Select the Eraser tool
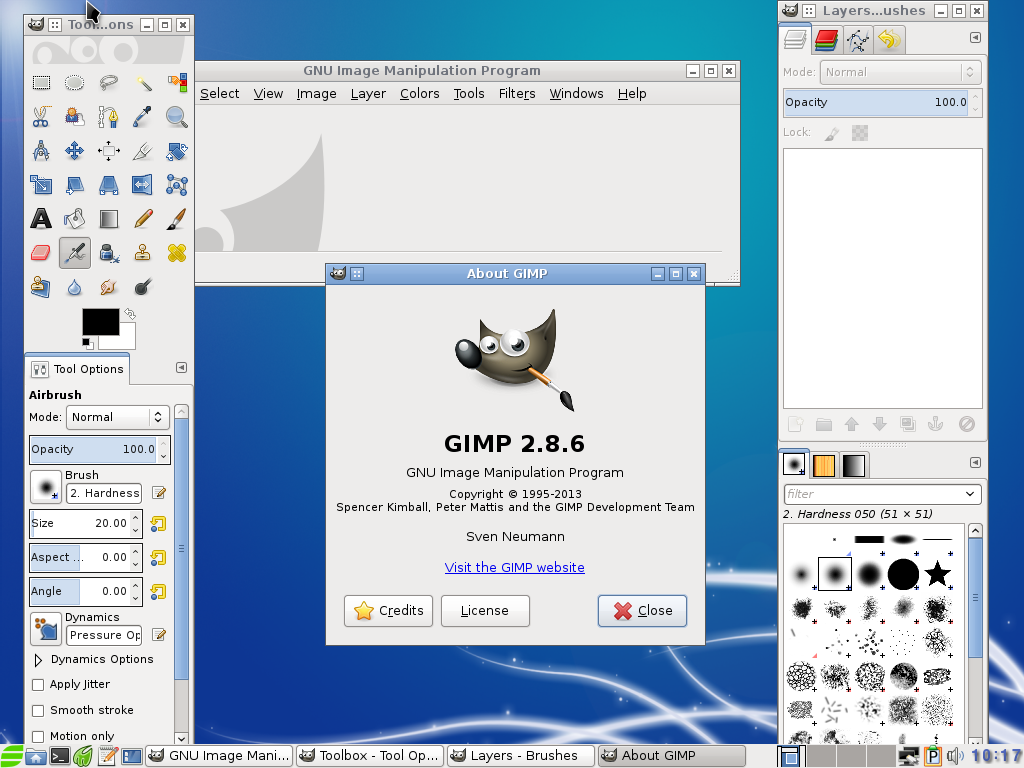 [x=41, y=253]
